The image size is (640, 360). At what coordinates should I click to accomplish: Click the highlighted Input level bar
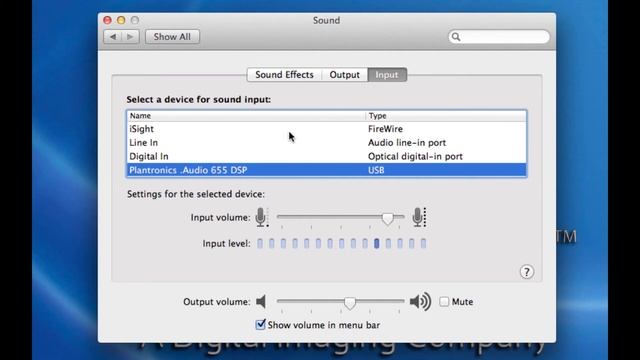coord(377,244)
